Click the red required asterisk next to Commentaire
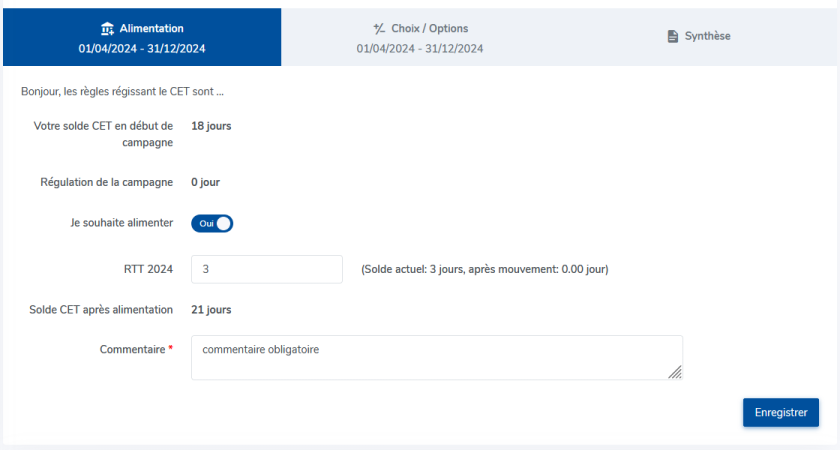Screen dimensions: 840x450 point(171,350)
